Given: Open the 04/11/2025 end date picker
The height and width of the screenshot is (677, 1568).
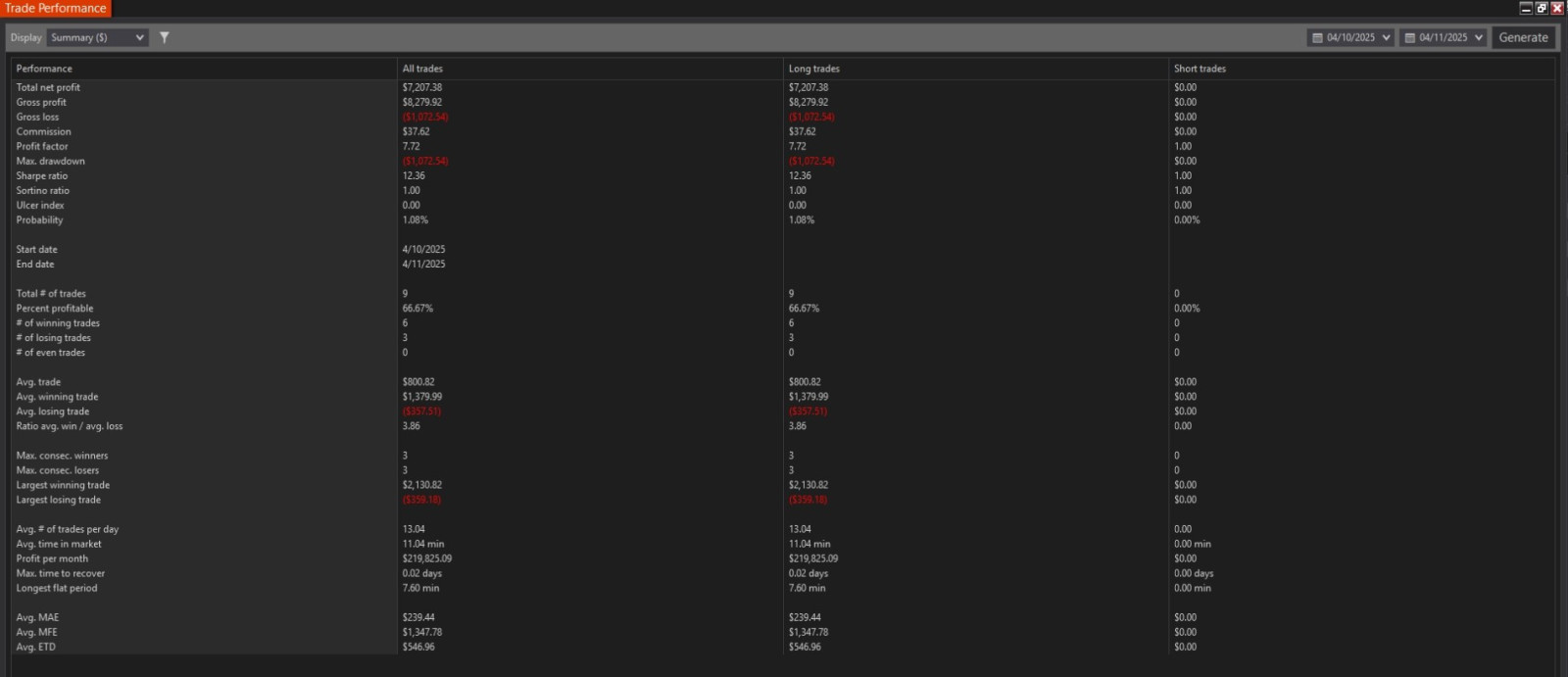Looking at the screenshot, I should tap(1443, 37).
